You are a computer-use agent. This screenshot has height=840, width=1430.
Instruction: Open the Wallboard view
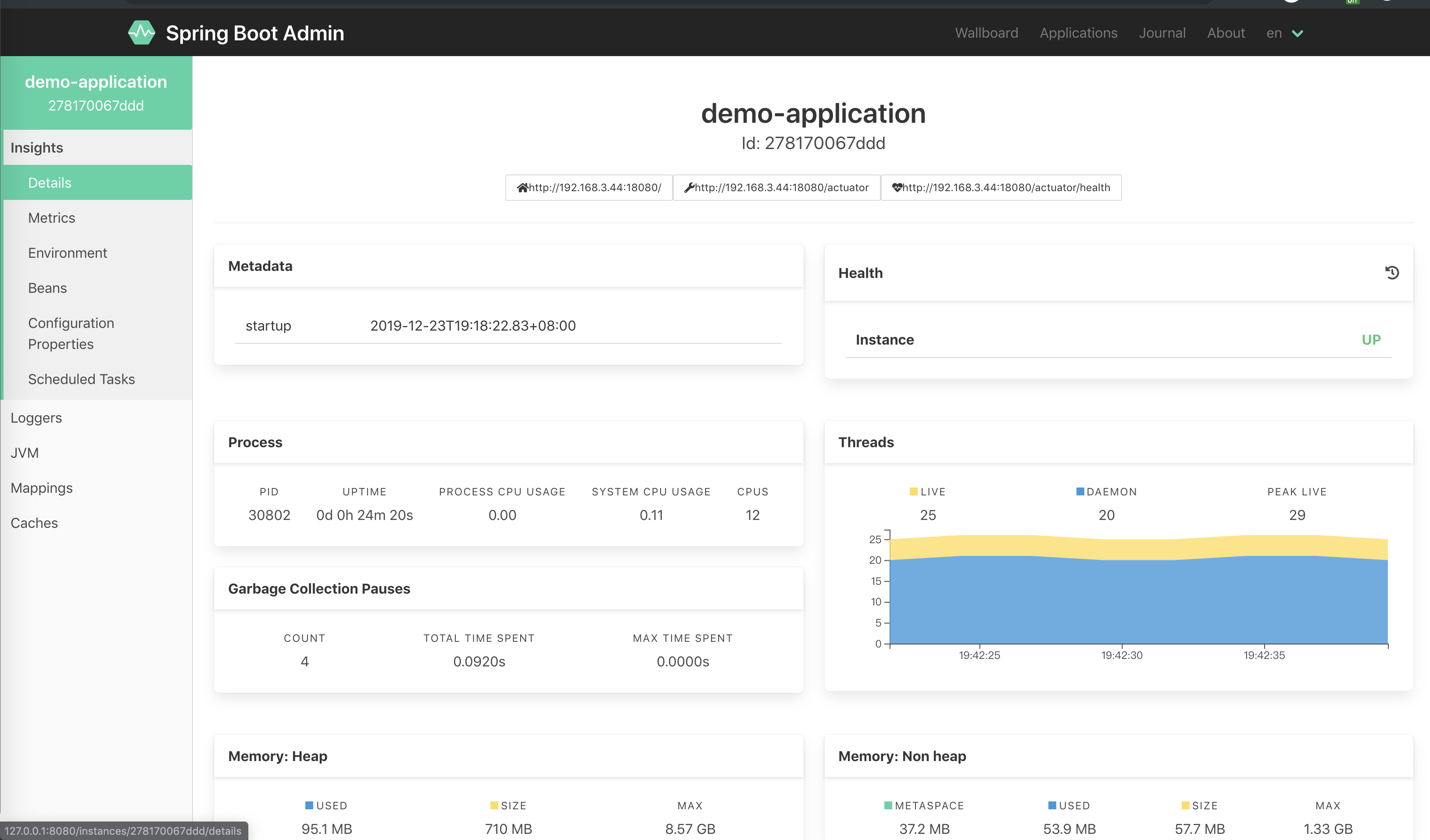(x=986, y=32)
